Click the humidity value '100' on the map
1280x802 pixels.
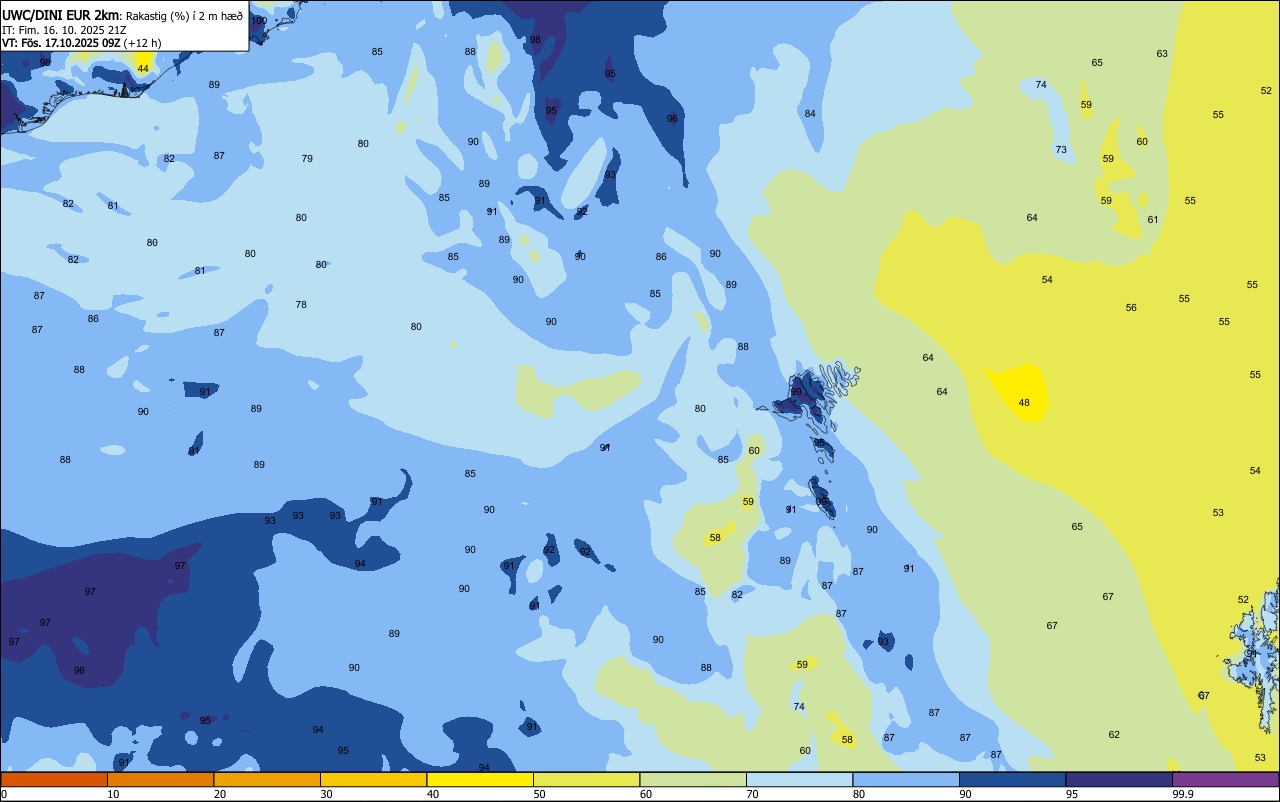[x=258, y=21]
